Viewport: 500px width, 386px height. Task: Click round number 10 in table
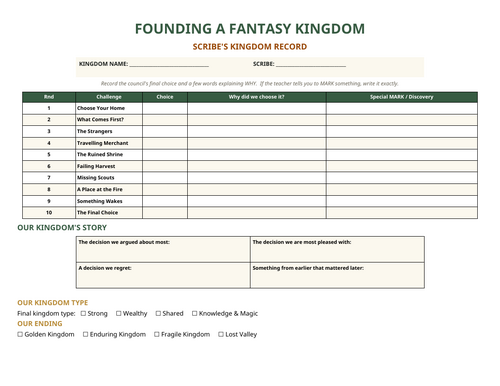(x=49, y=212)
